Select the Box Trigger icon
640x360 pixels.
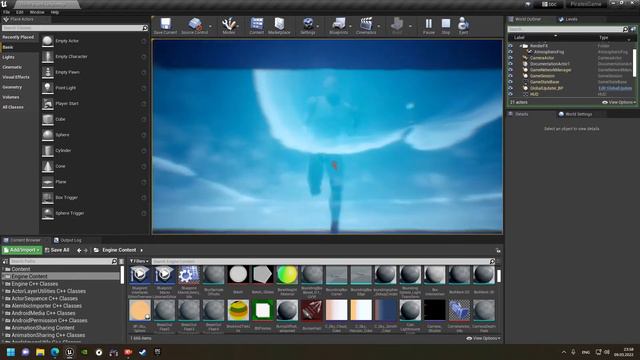point(48,198)
